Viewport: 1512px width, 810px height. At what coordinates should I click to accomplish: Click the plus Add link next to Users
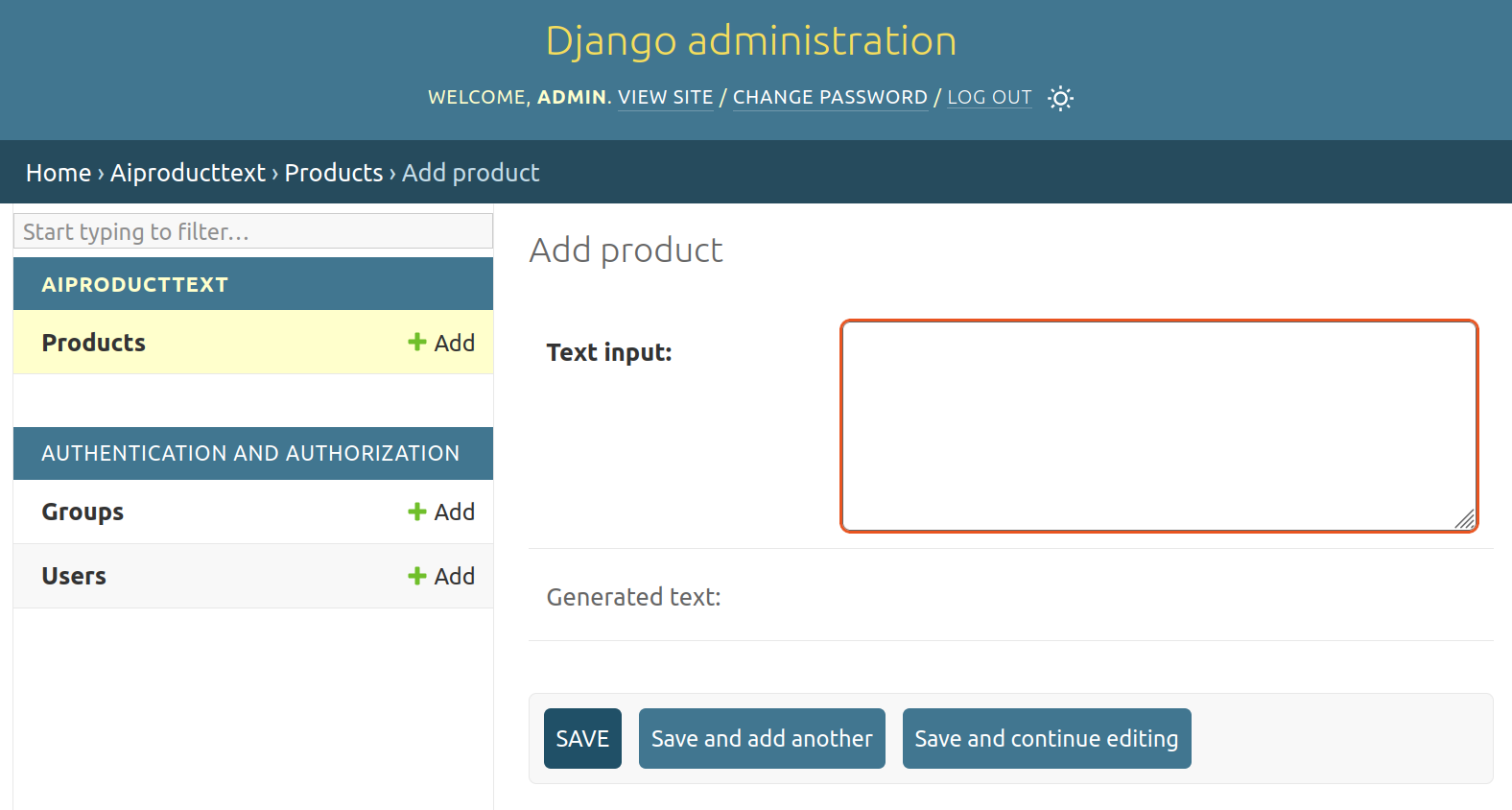(441, 576)
